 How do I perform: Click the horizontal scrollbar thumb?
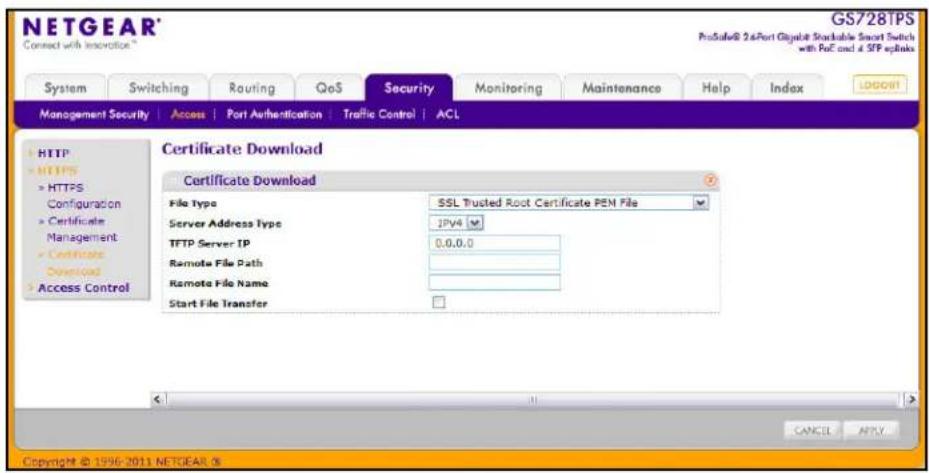point(533,400)
